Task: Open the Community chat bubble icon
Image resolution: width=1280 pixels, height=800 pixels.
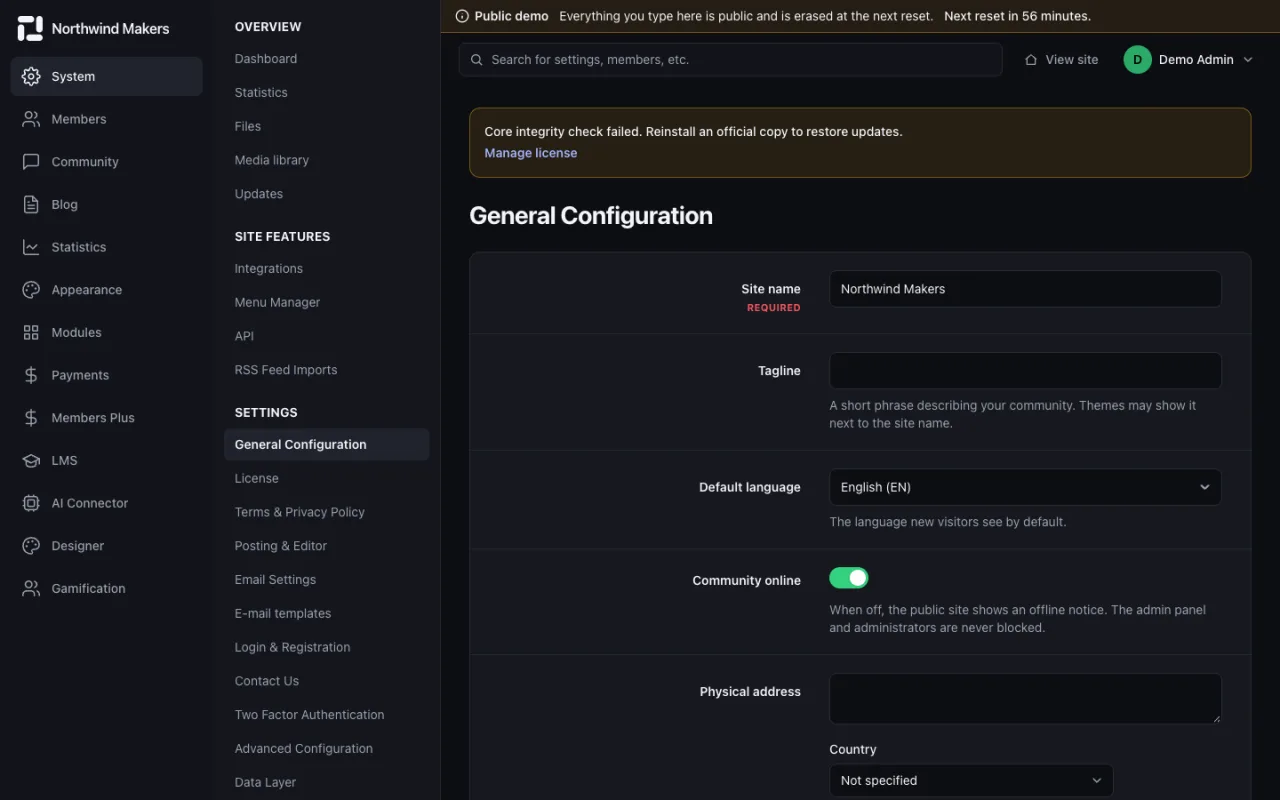Action: point(31,162)
